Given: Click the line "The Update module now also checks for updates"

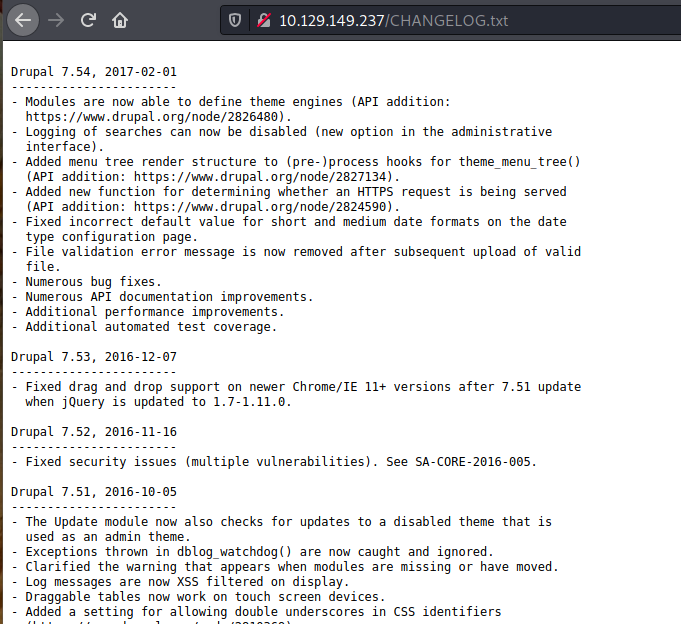Looking at the screenshot, I should (289, 522).
